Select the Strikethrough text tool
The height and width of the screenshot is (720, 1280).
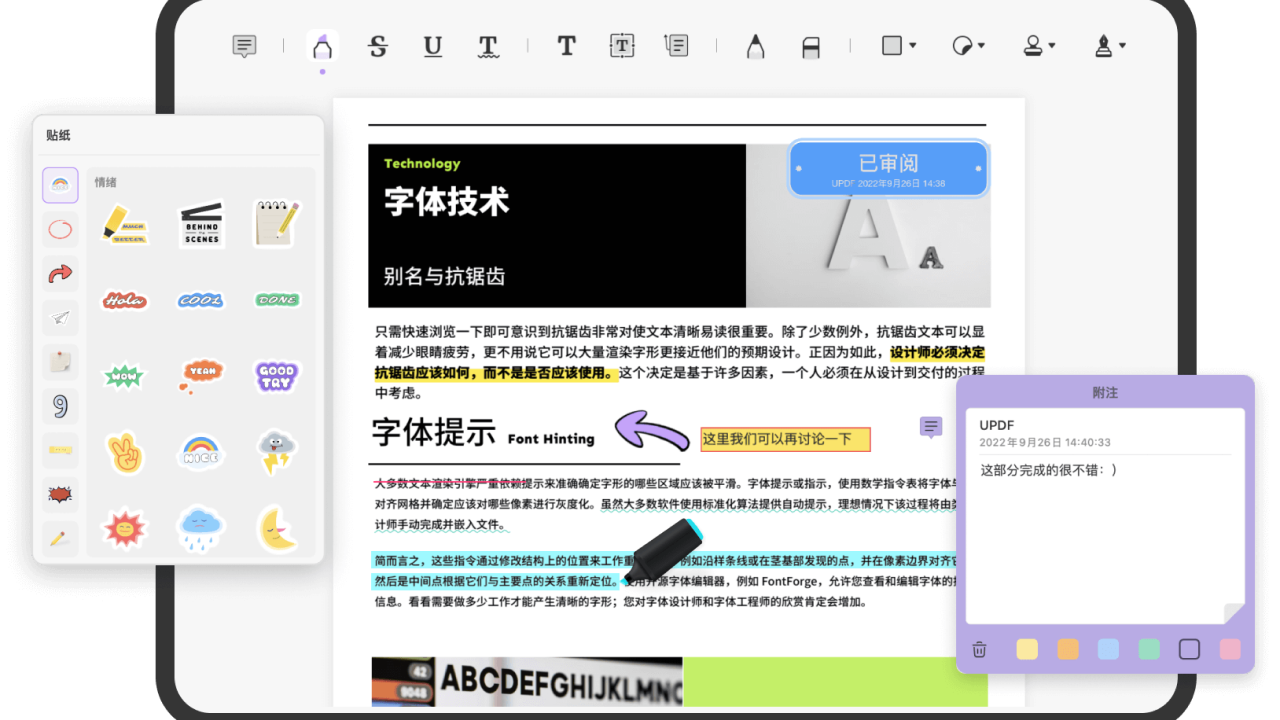(x=378, y=46)
